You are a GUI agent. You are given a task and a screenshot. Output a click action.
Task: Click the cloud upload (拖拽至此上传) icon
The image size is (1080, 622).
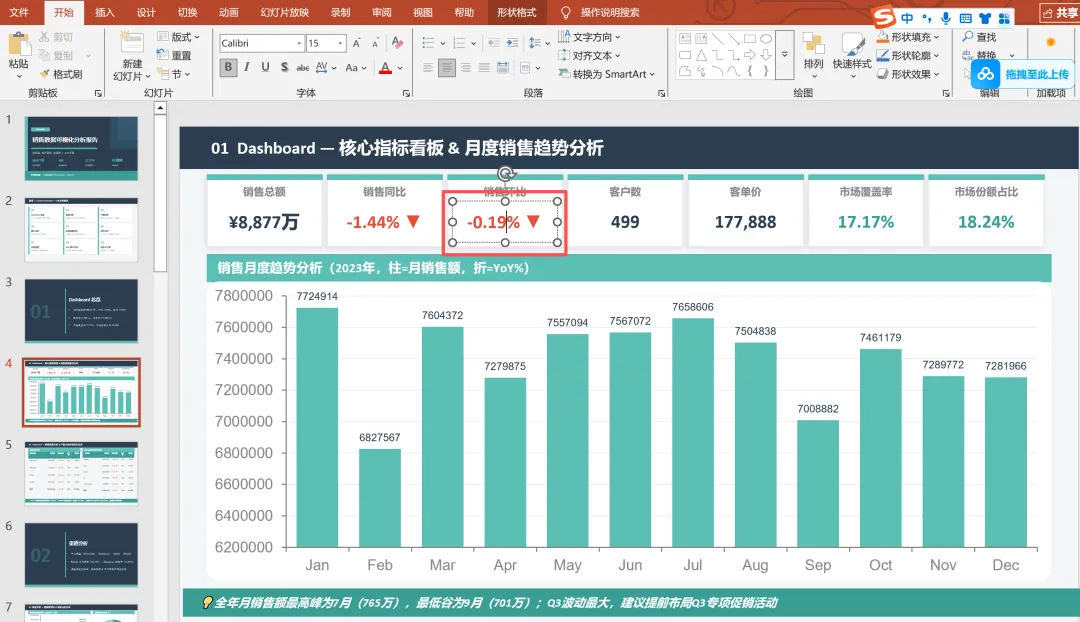[x=986, y=74]
